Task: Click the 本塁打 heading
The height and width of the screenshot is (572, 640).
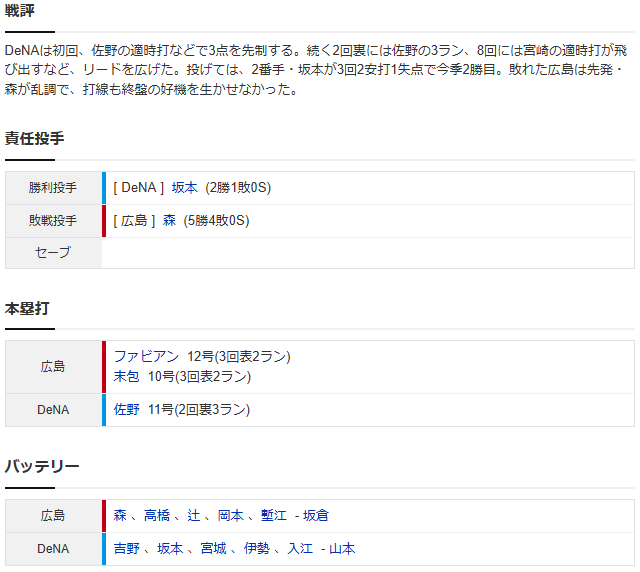Action: click(x=27, y=308)
